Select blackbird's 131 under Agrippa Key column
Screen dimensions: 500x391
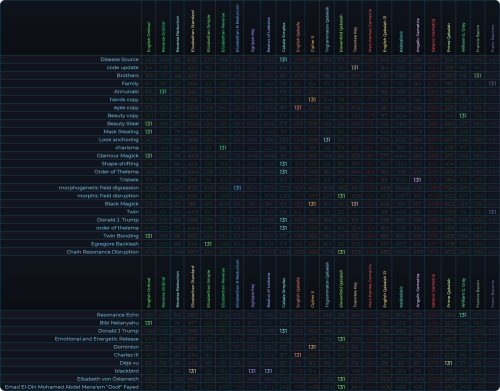click(x=252, y=371)
